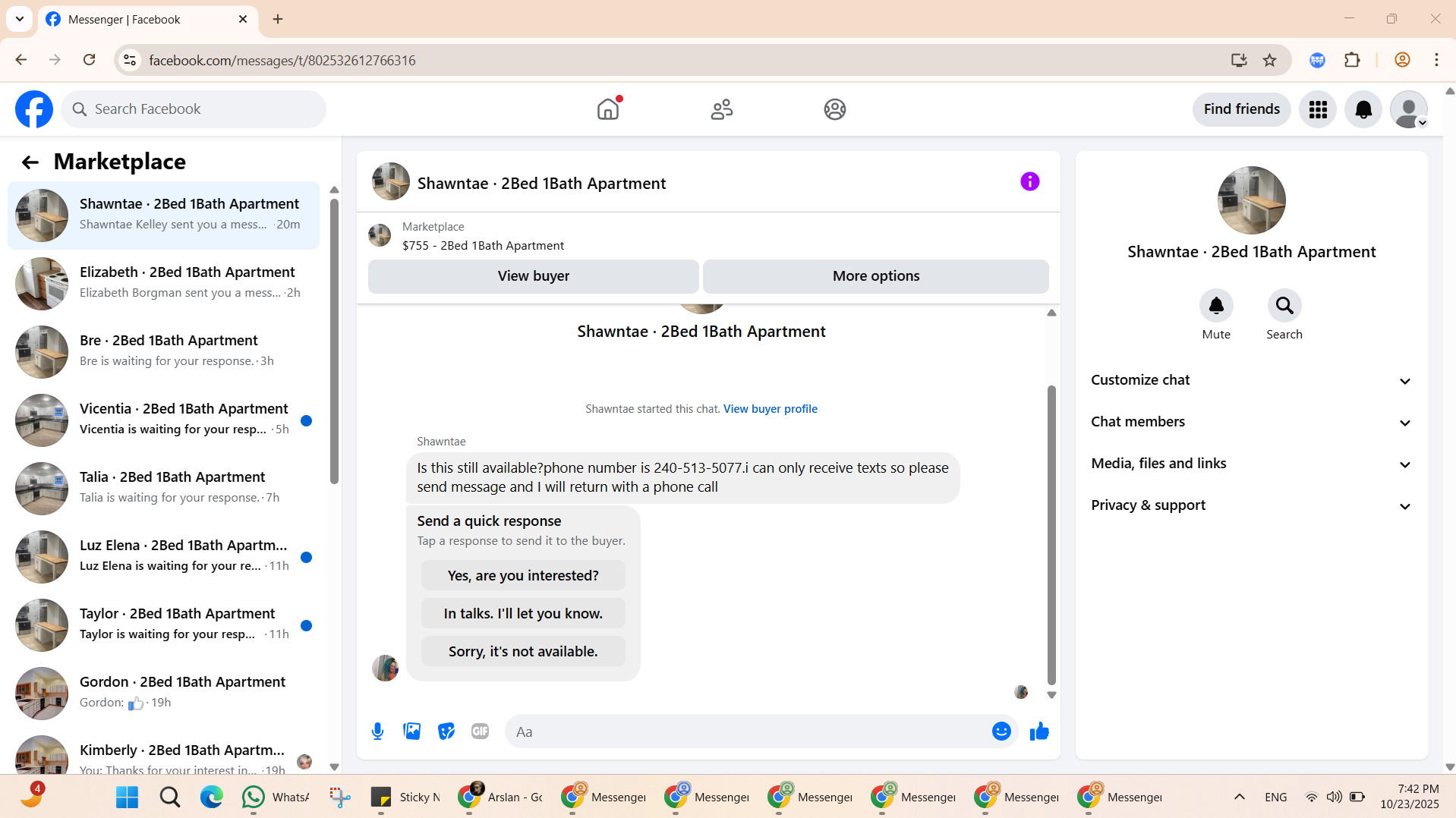Reload the page in browser
Viewport: 1456px width, 818px height.
[x=89, y=60]
